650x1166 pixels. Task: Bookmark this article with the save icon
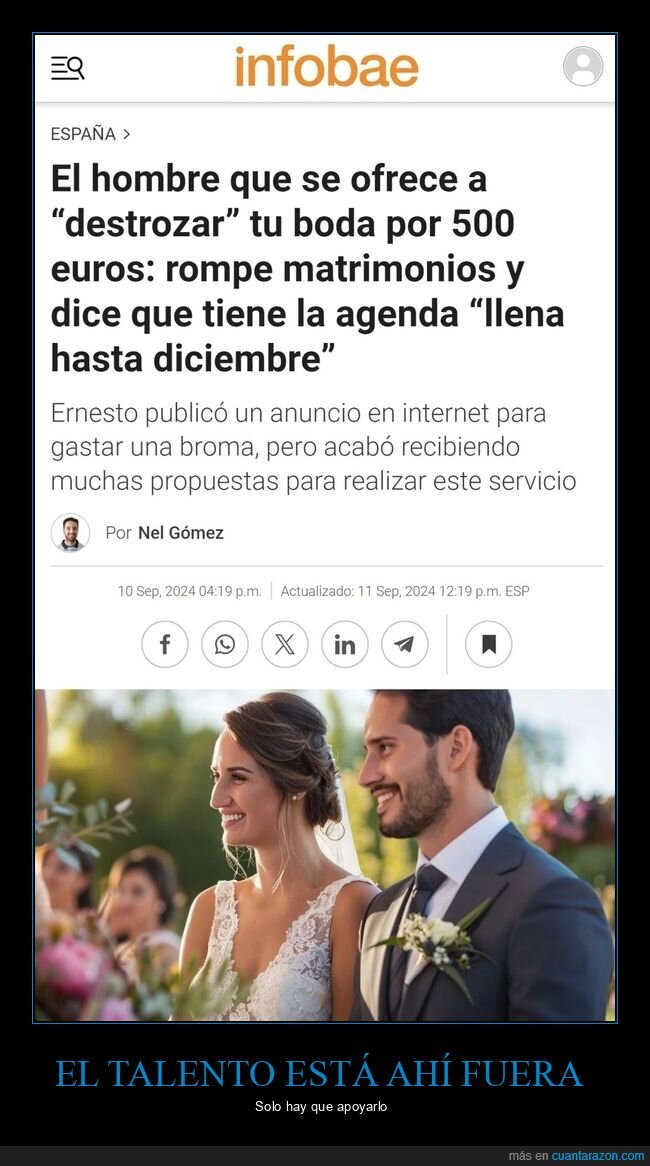[x=489, y=644]
